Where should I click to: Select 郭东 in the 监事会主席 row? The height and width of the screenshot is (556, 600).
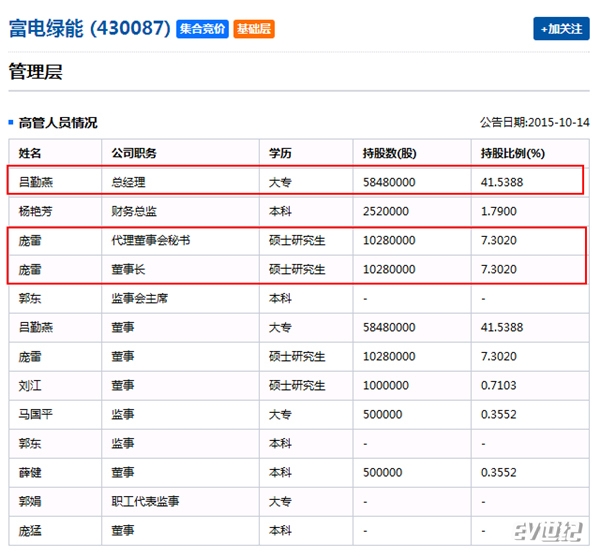[x=30, y=298]
